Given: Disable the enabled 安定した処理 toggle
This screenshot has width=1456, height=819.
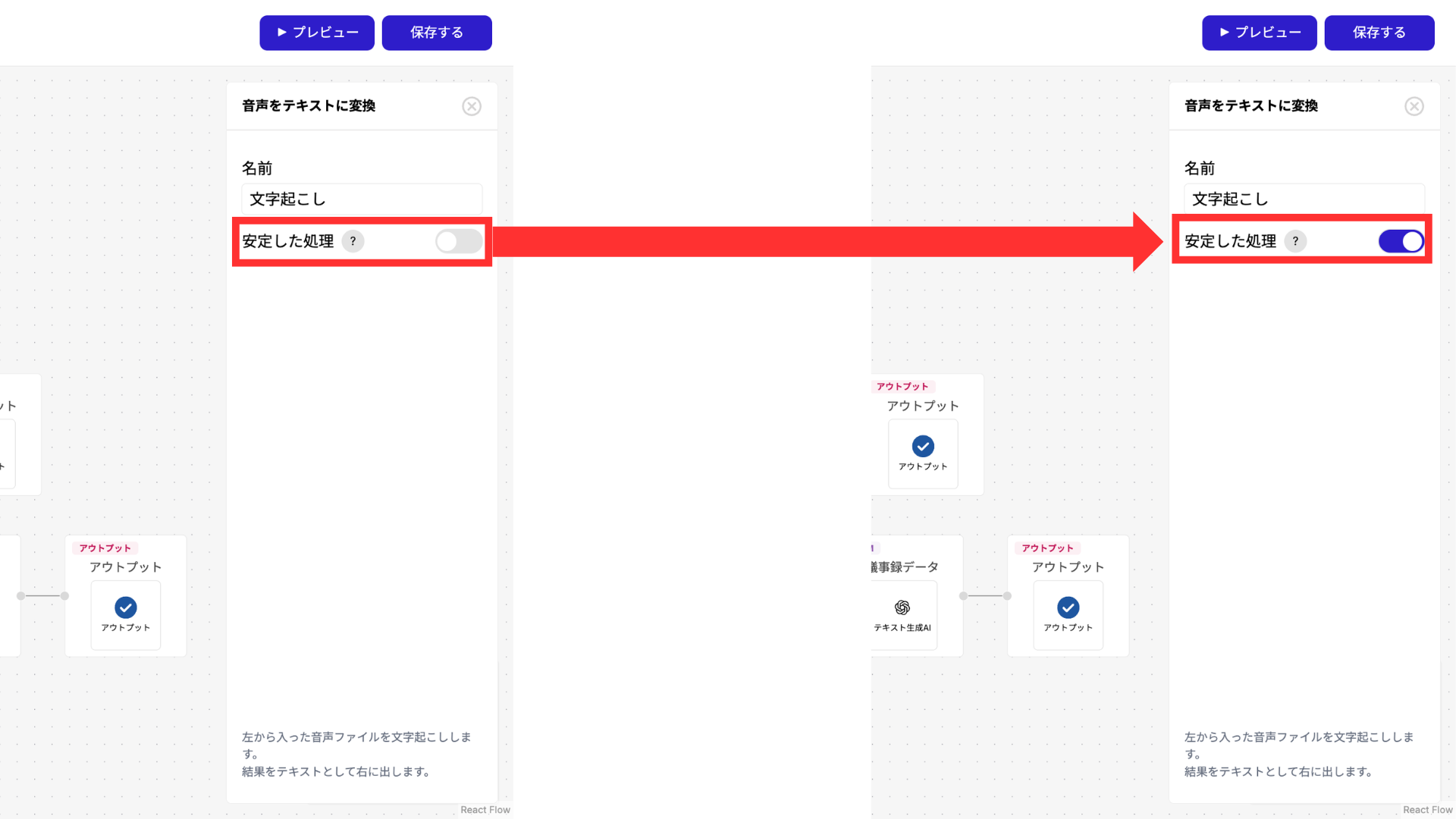Looking at the screenshot, I should [1400, 241].
